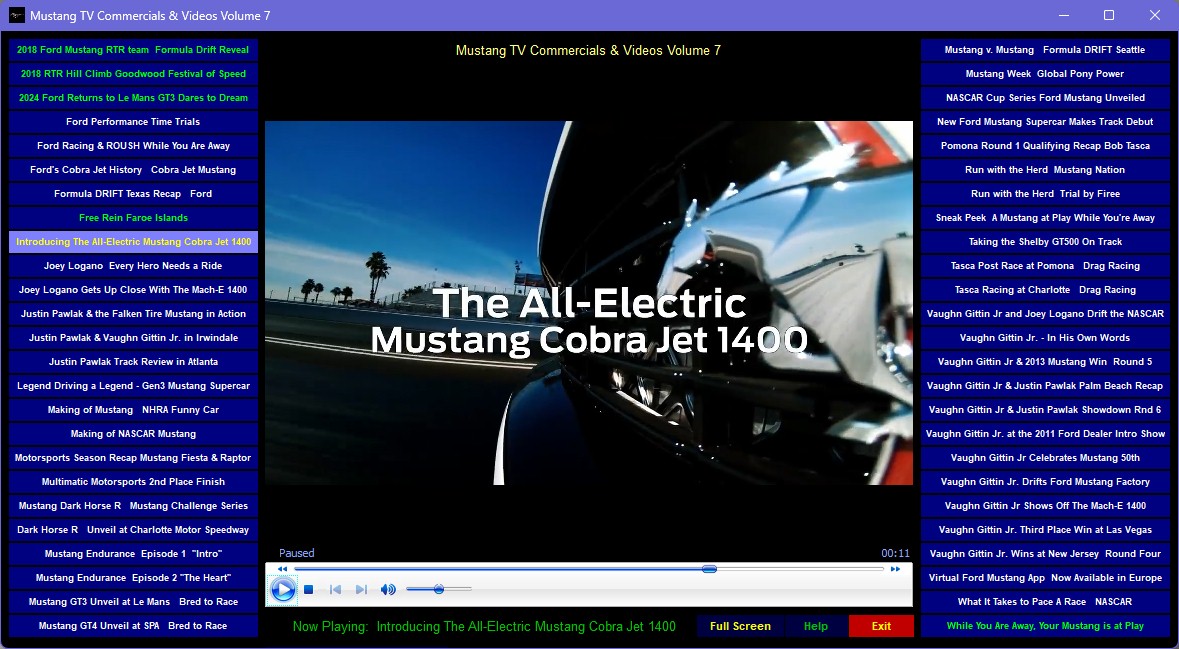
Task: Play Joey Logano Every Hero Needs a Ride
Action: 133,265
